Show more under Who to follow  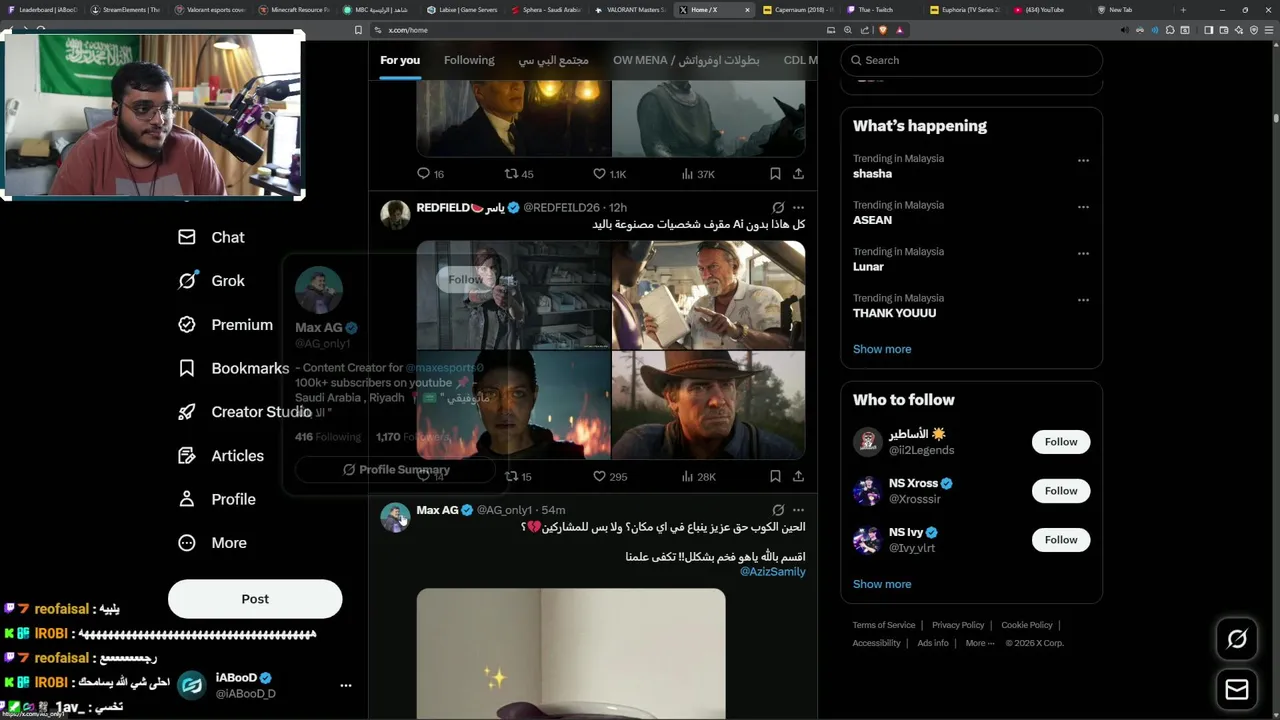click(x=882, y=584)
